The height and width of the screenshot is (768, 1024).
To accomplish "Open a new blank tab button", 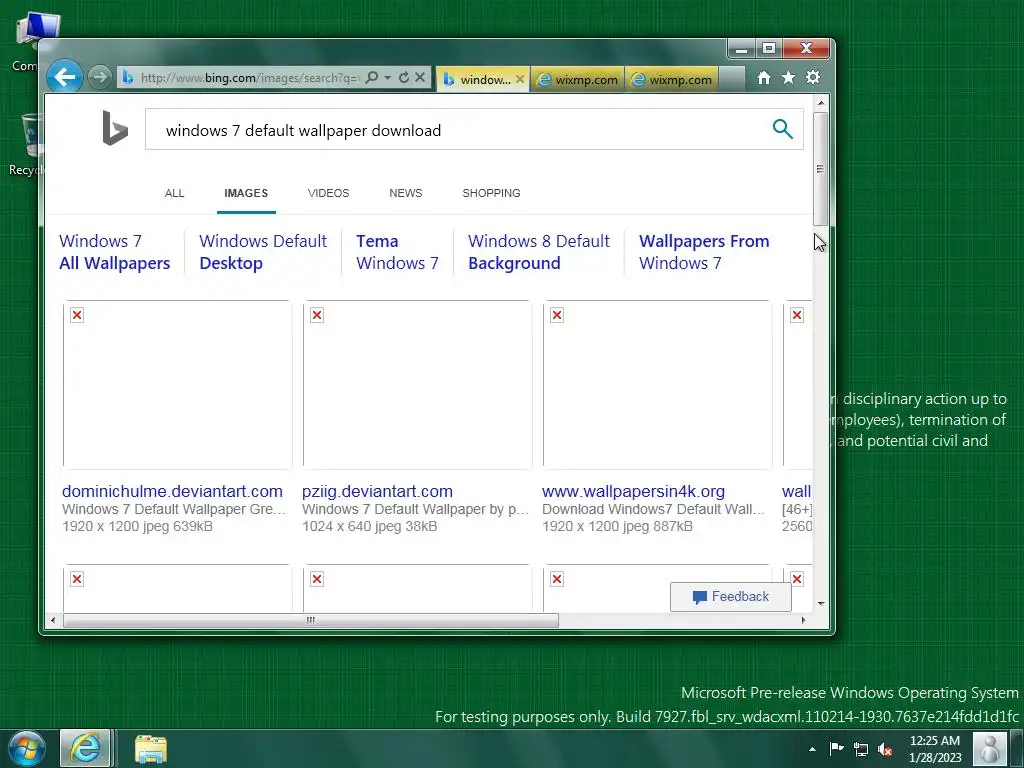I will point(731,79).
